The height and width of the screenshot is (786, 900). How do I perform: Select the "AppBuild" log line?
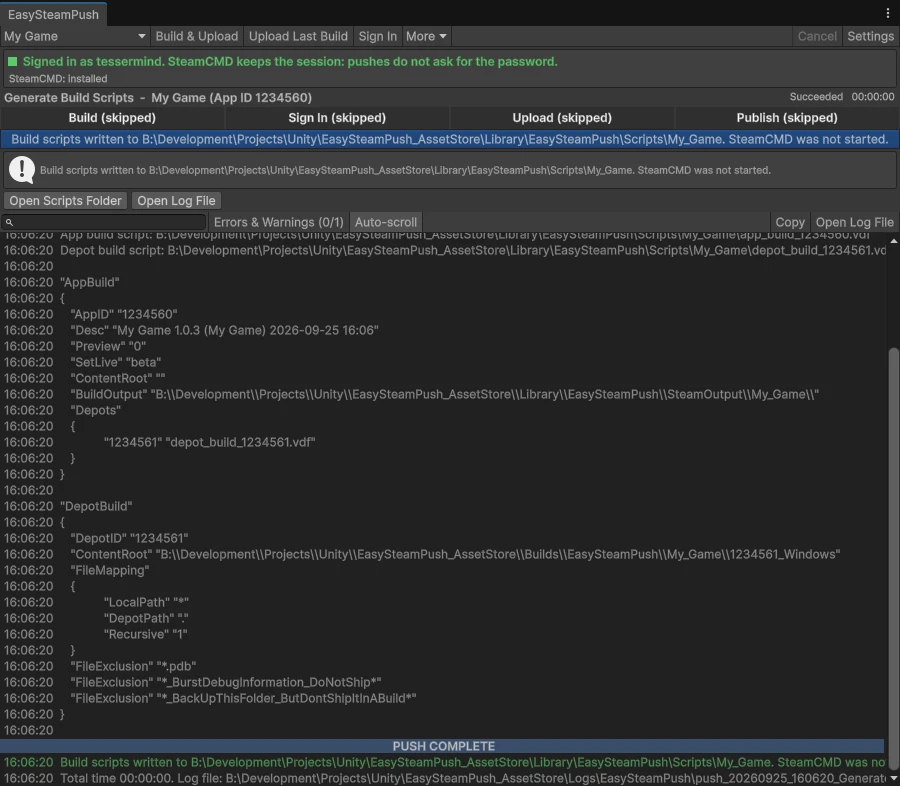[443, 282]
